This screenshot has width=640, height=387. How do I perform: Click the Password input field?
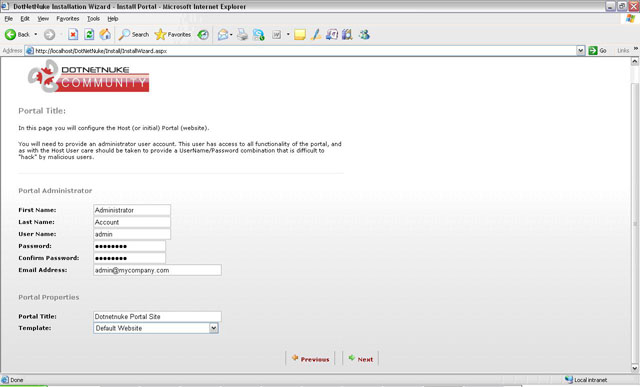point(129,246)
